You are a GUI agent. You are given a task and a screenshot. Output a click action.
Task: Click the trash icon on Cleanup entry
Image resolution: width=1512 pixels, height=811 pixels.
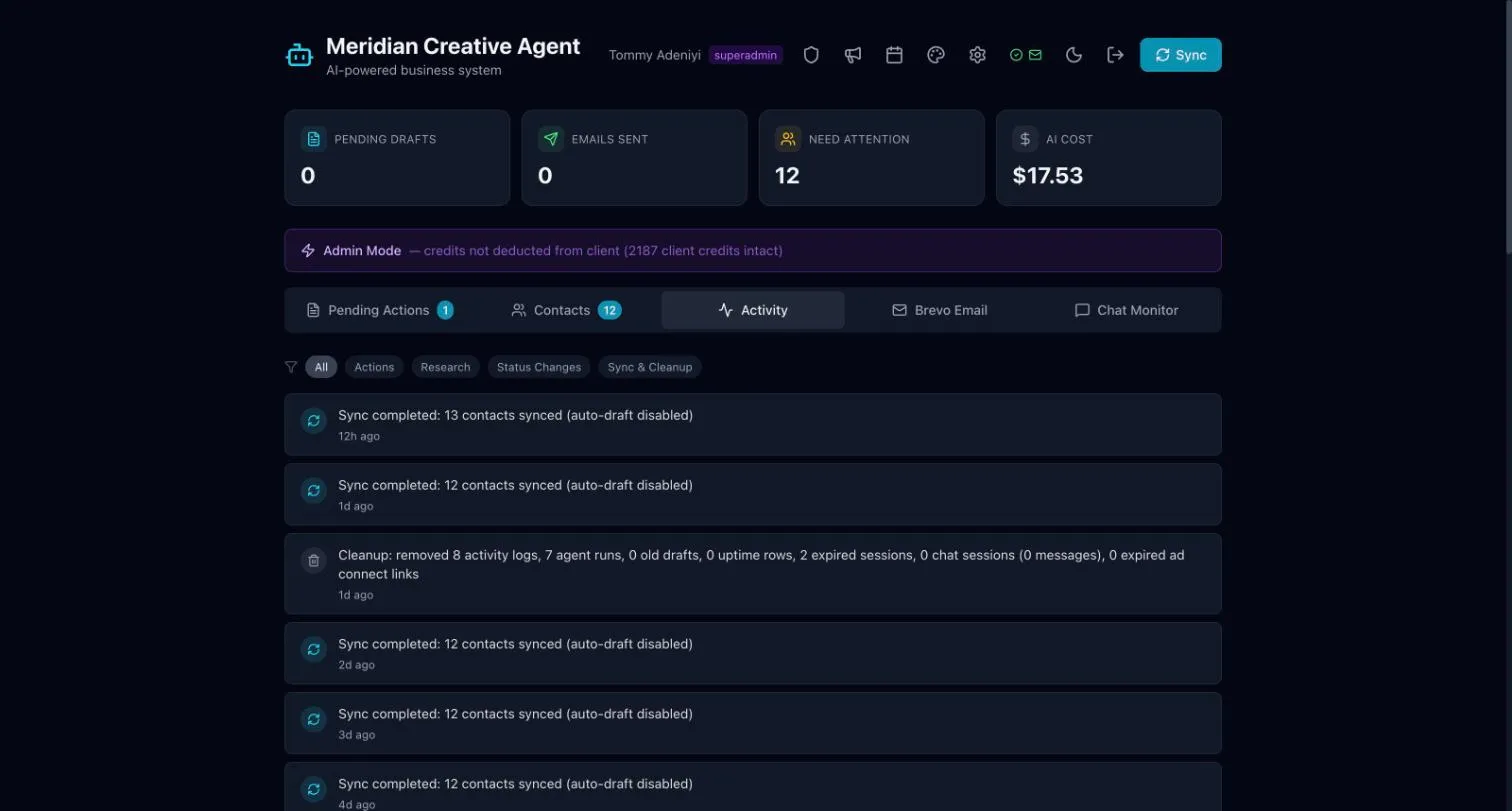point(314,560)
